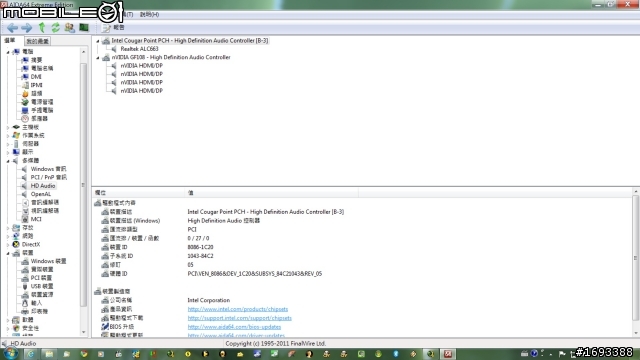Image resolution: width=640 pixels, height=360 pixels.
Task: Refresh the page with green arrows icon
Action: coord(56,27)
